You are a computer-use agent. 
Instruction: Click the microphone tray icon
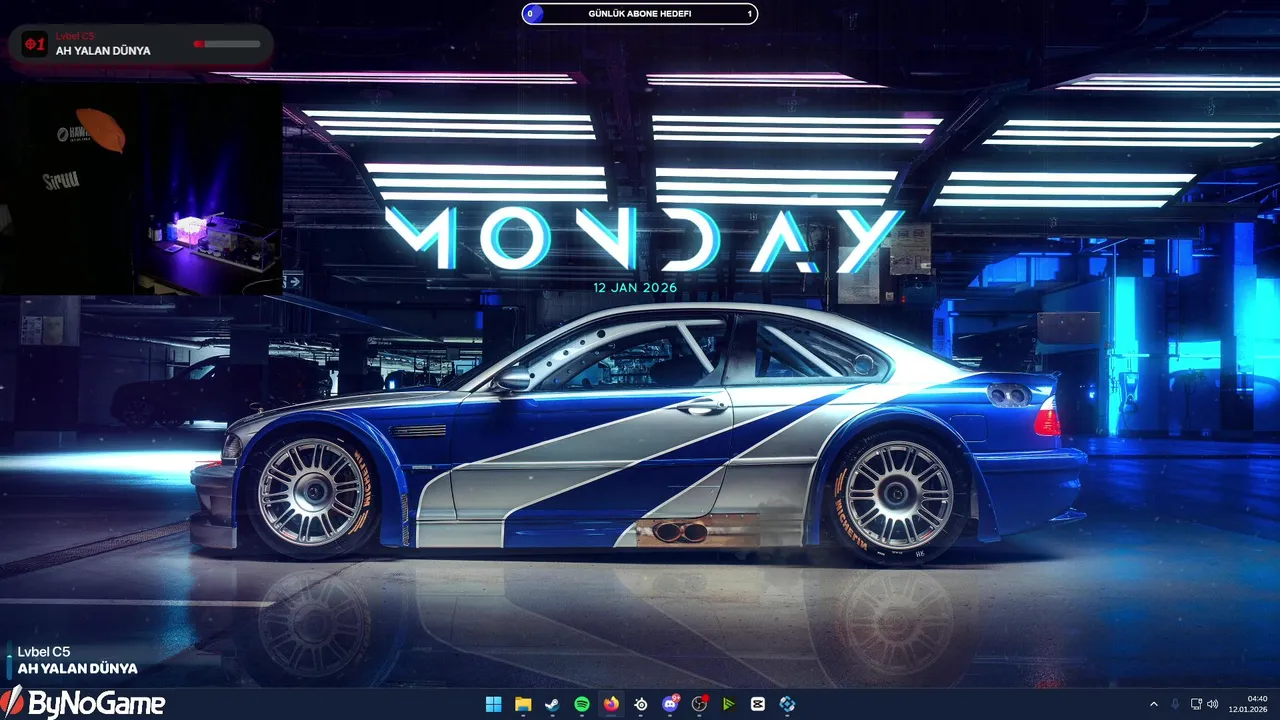coord(1175,704)
